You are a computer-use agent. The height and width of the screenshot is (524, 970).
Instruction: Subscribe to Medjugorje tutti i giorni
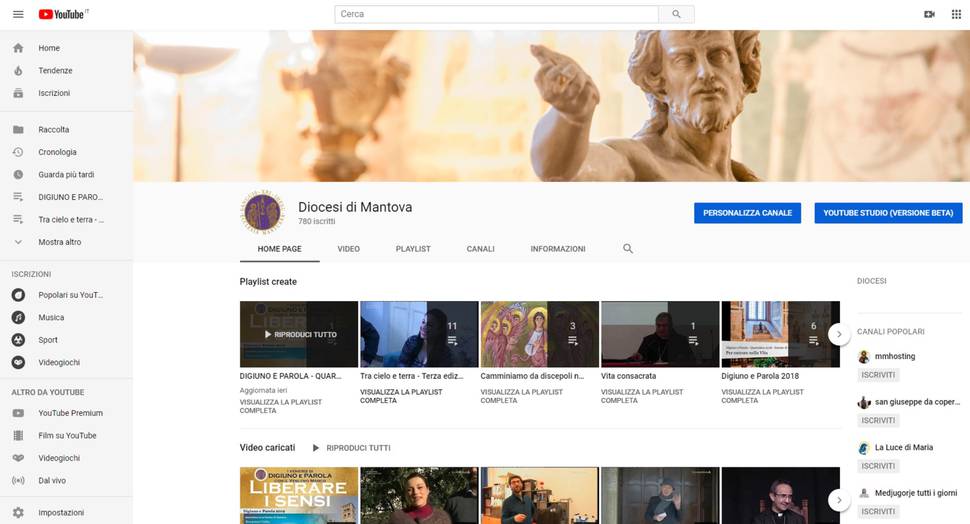pos(878,512)
